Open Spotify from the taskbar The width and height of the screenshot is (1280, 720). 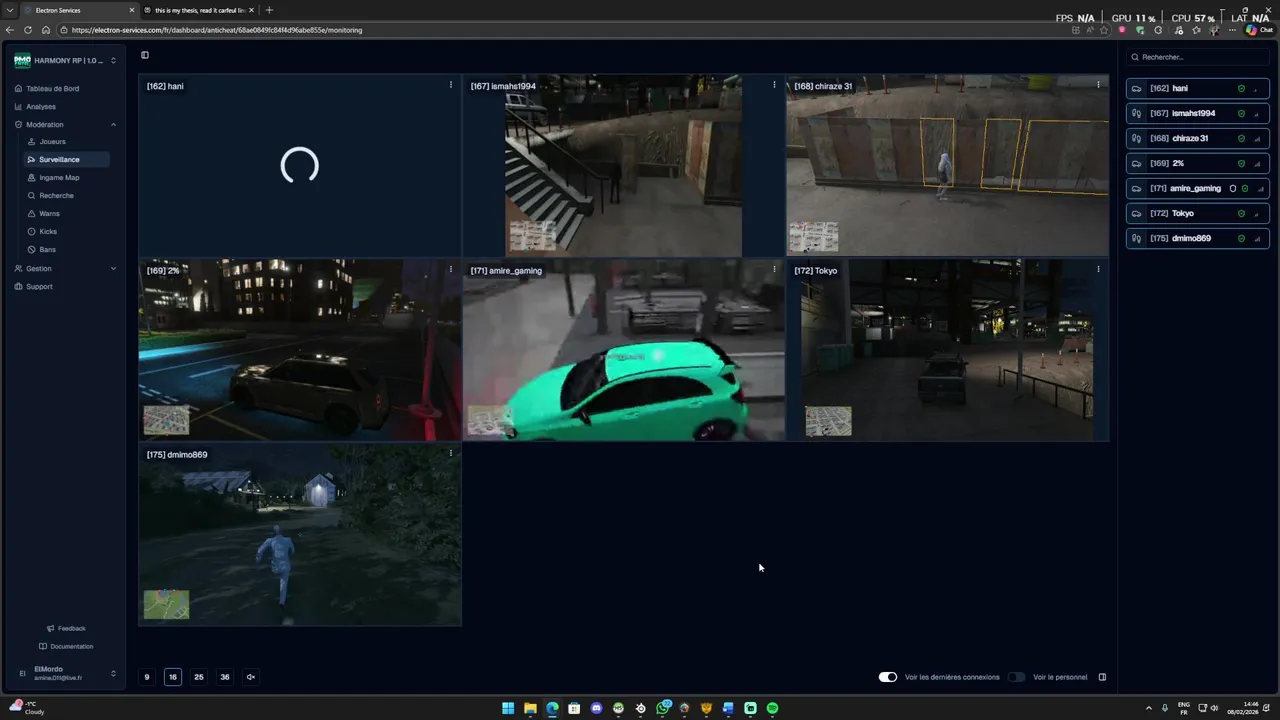click(772, 708)
